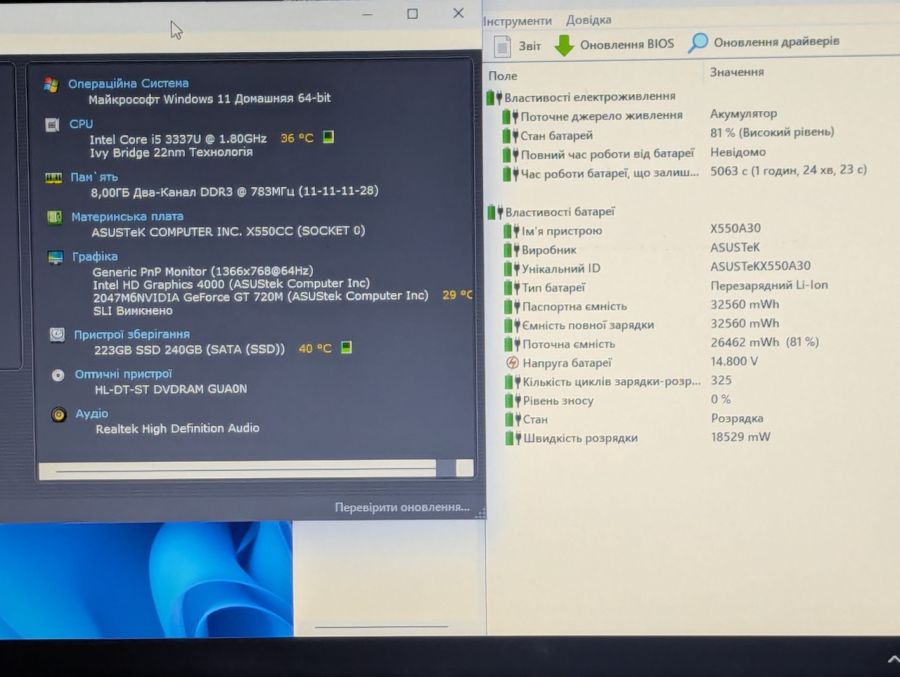Click the horizontal scrollbar in Speccy summary
The image size is (900, 677).
tap(255, 469)
